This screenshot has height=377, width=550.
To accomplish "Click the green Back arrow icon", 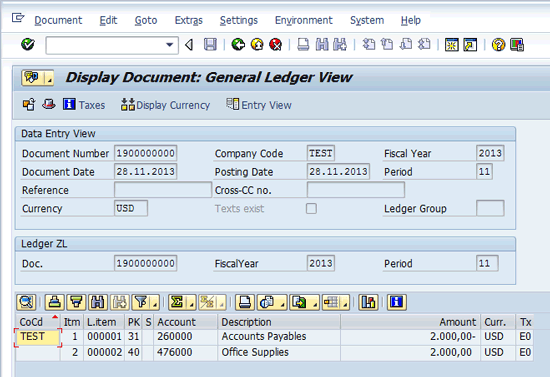I will 238,45.
